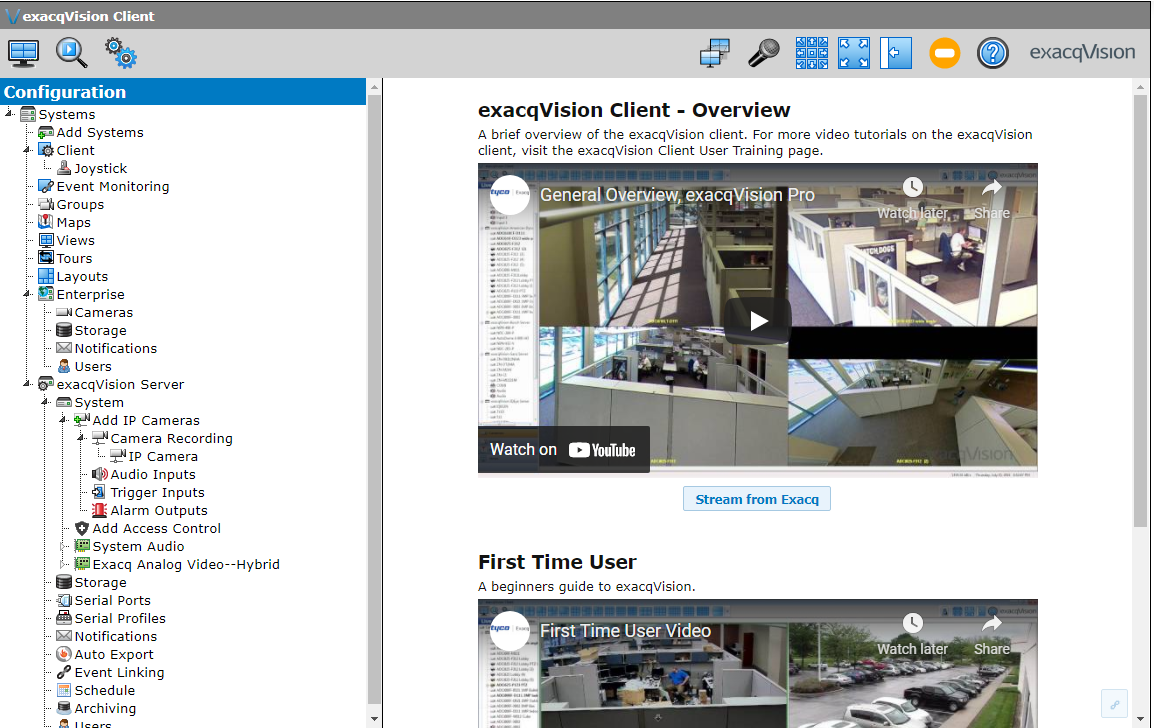The height and width of the screenshot is (728, 1154).
Task: Click the Add Systems tree icon
Action: coord(46,132)
